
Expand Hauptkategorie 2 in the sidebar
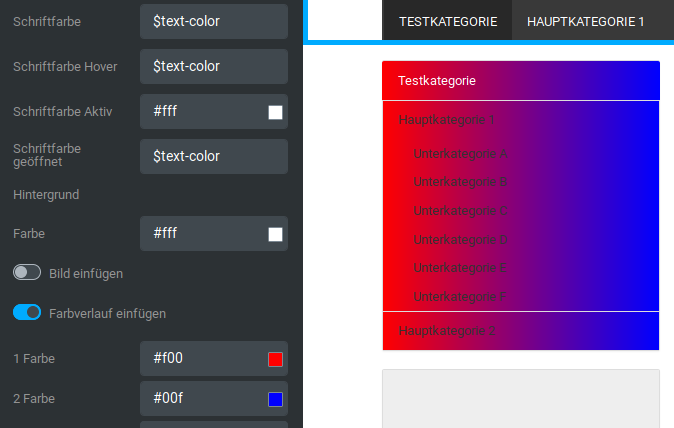tap(447, 331)
